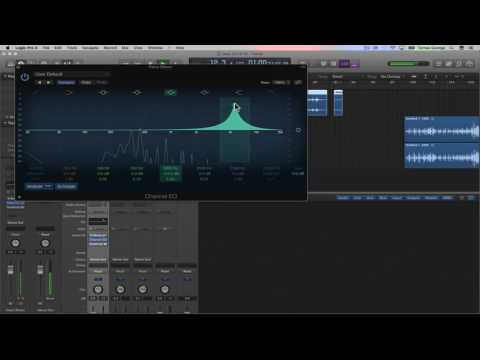Select the large lower audio region on right
The height and width of the screenshot is (360, 480).
coord(442,156)
